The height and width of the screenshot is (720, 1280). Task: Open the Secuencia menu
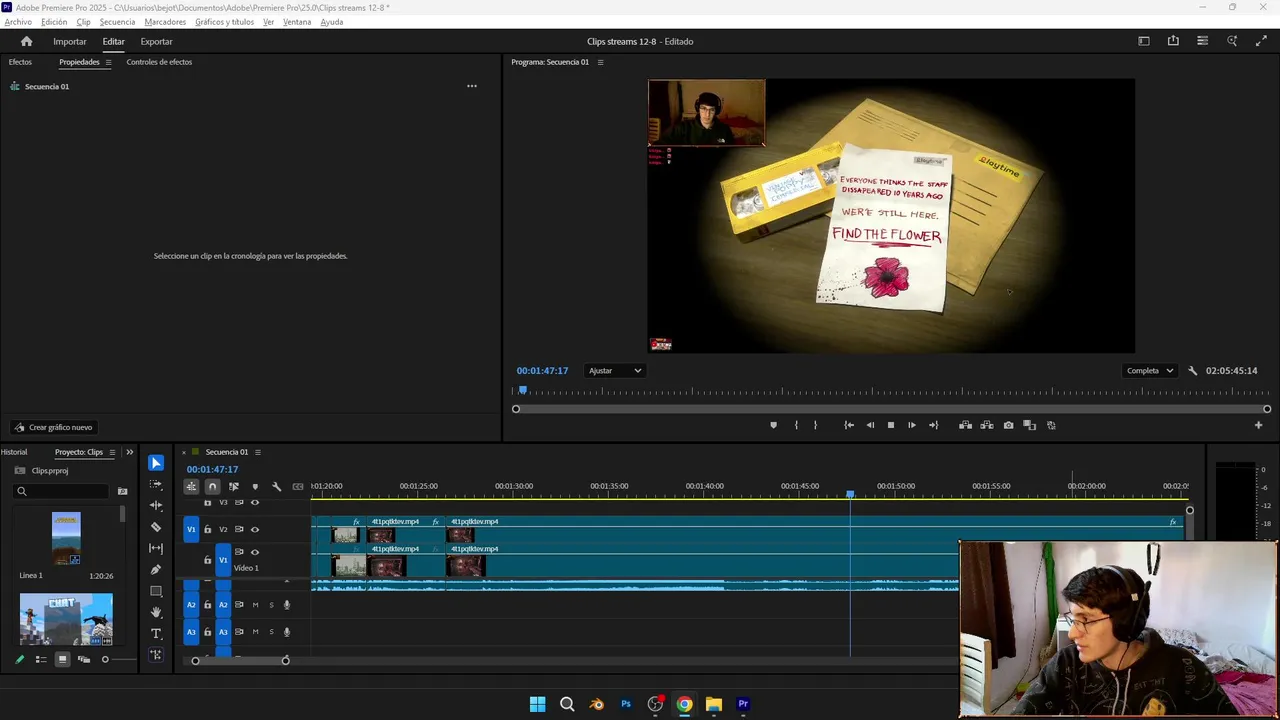pyautogui.click(x=117, y=22)
